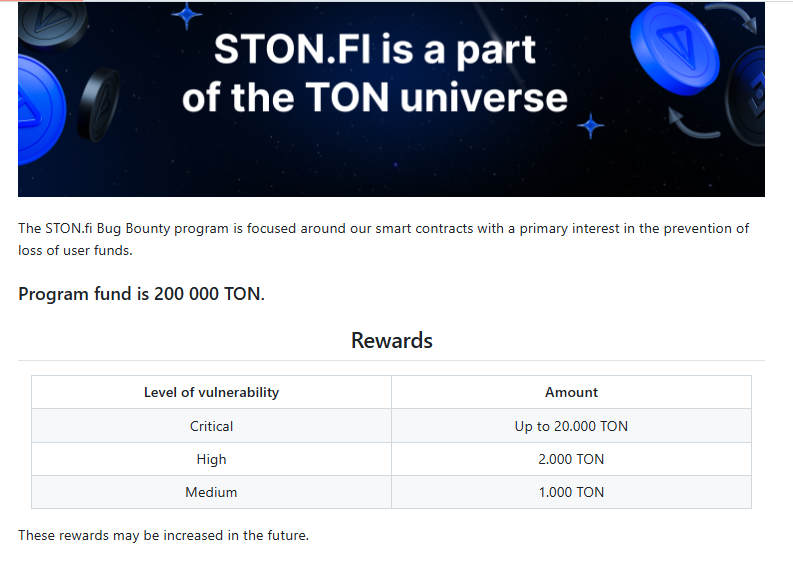Select the 'Critical' table row label

(x=211, y=426)
